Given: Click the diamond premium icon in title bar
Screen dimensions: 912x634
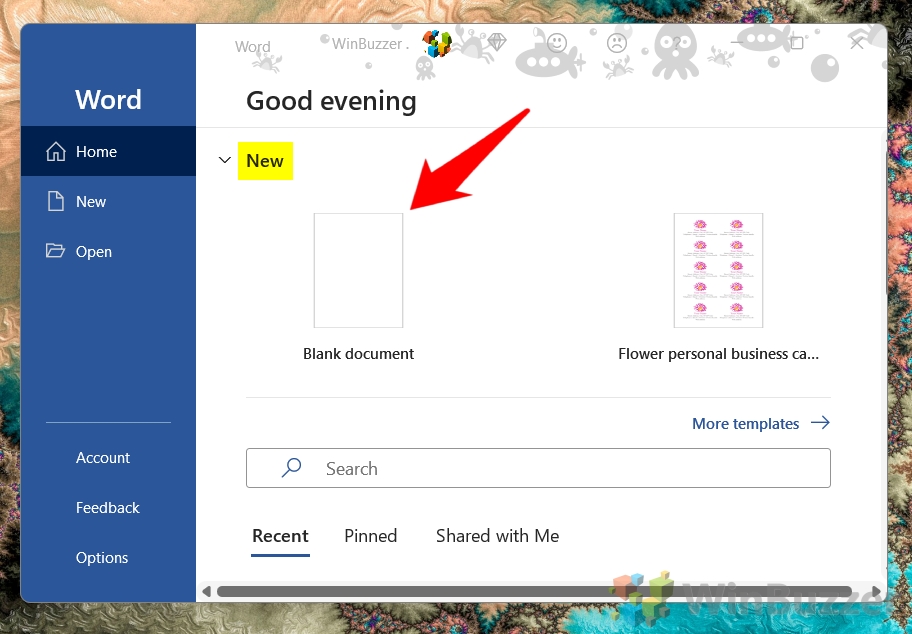Looking at the screenshot, I should 497,42.
